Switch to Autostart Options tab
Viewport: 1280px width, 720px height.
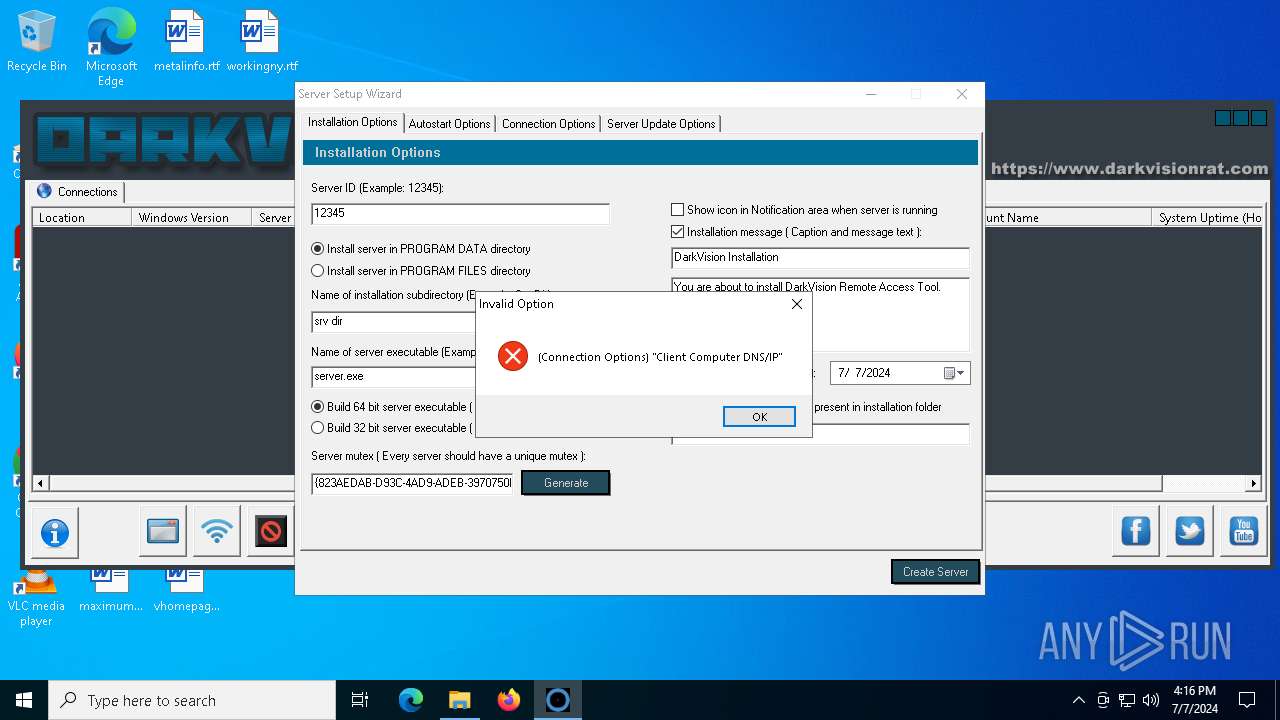pos(449,124)
